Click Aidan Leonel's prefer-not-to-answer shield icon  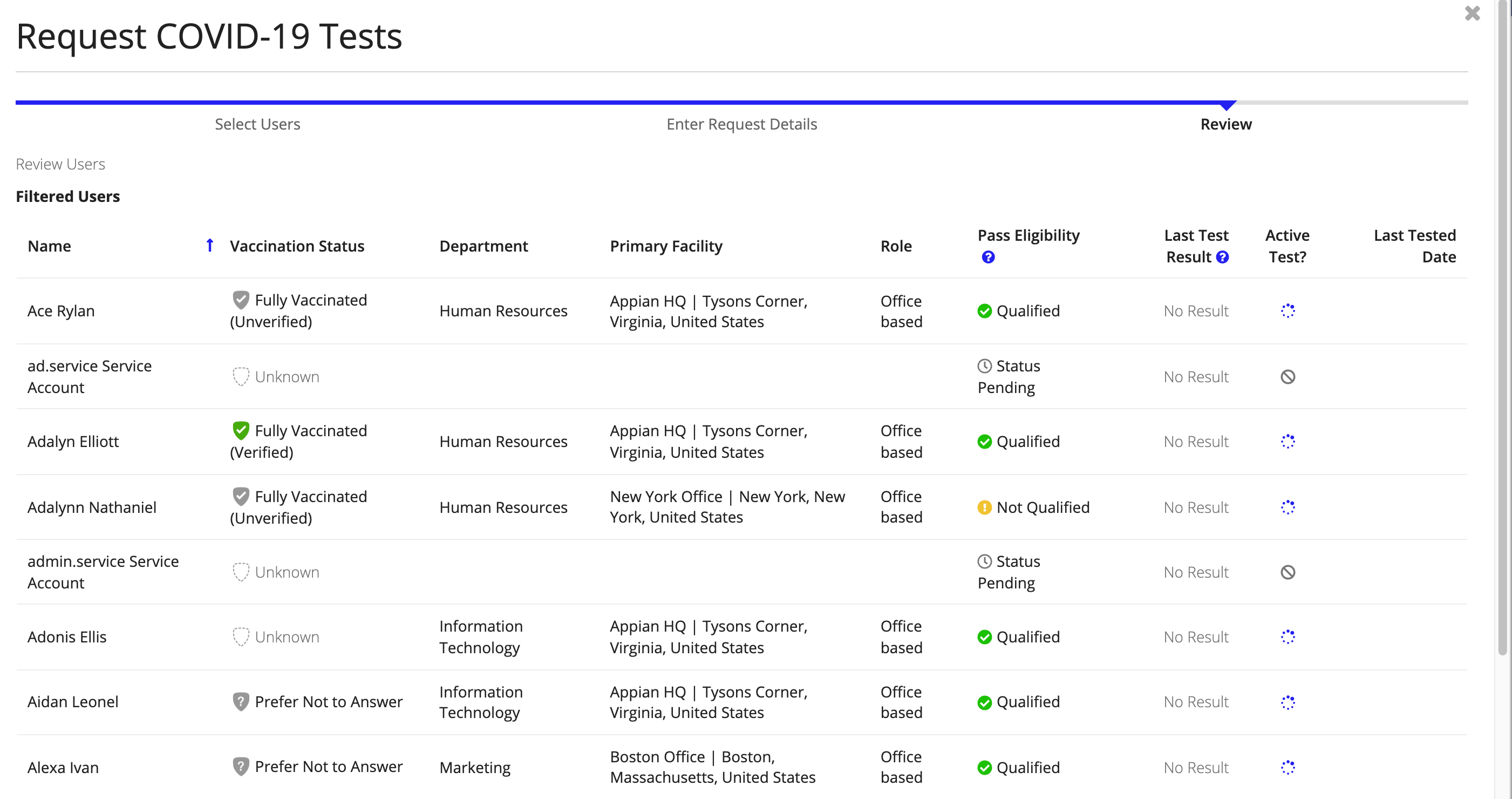241,701
